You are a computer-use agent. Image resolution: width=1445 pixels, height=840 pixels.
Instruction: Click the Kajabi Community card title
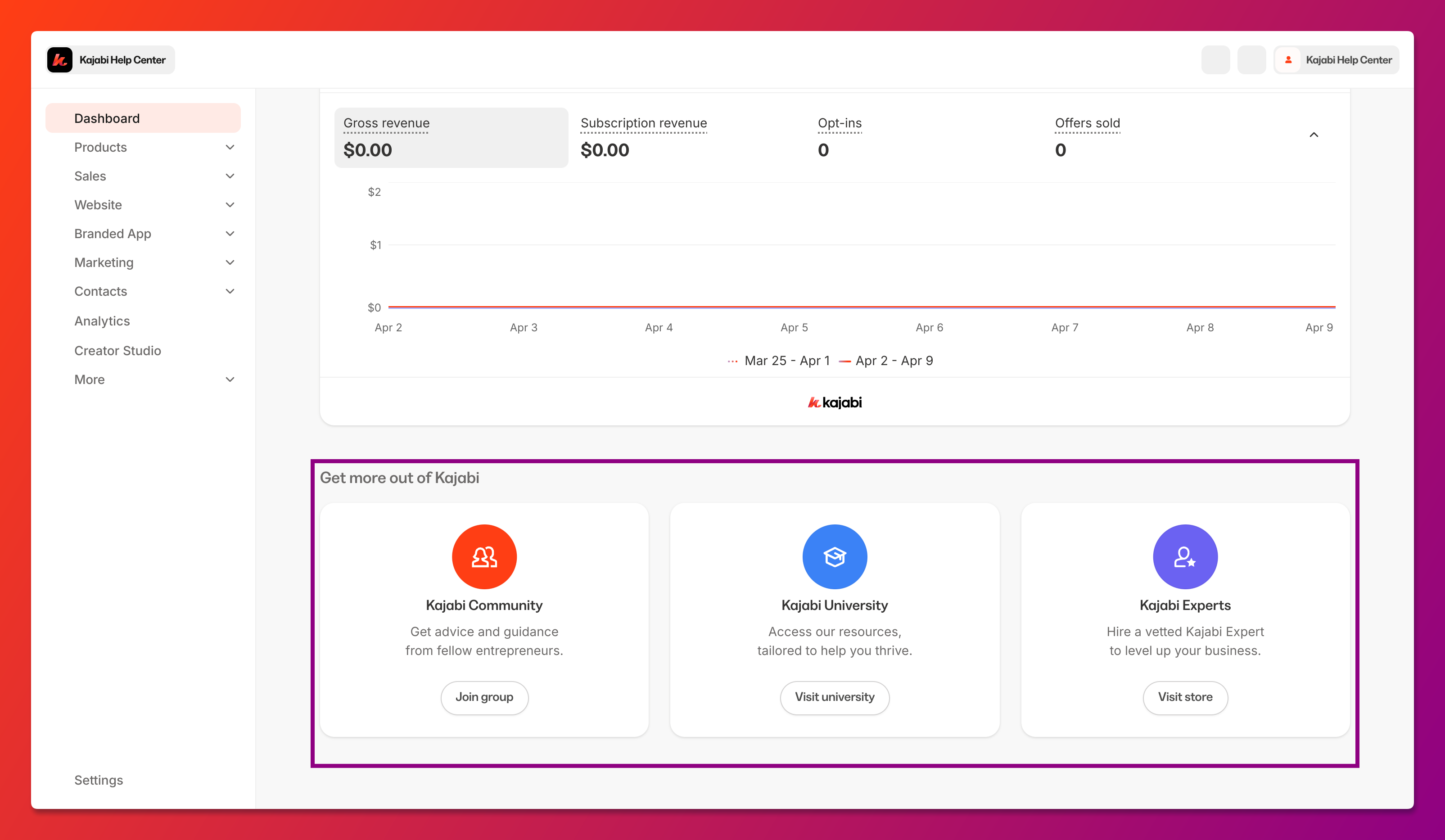click(x=484, y=605)
